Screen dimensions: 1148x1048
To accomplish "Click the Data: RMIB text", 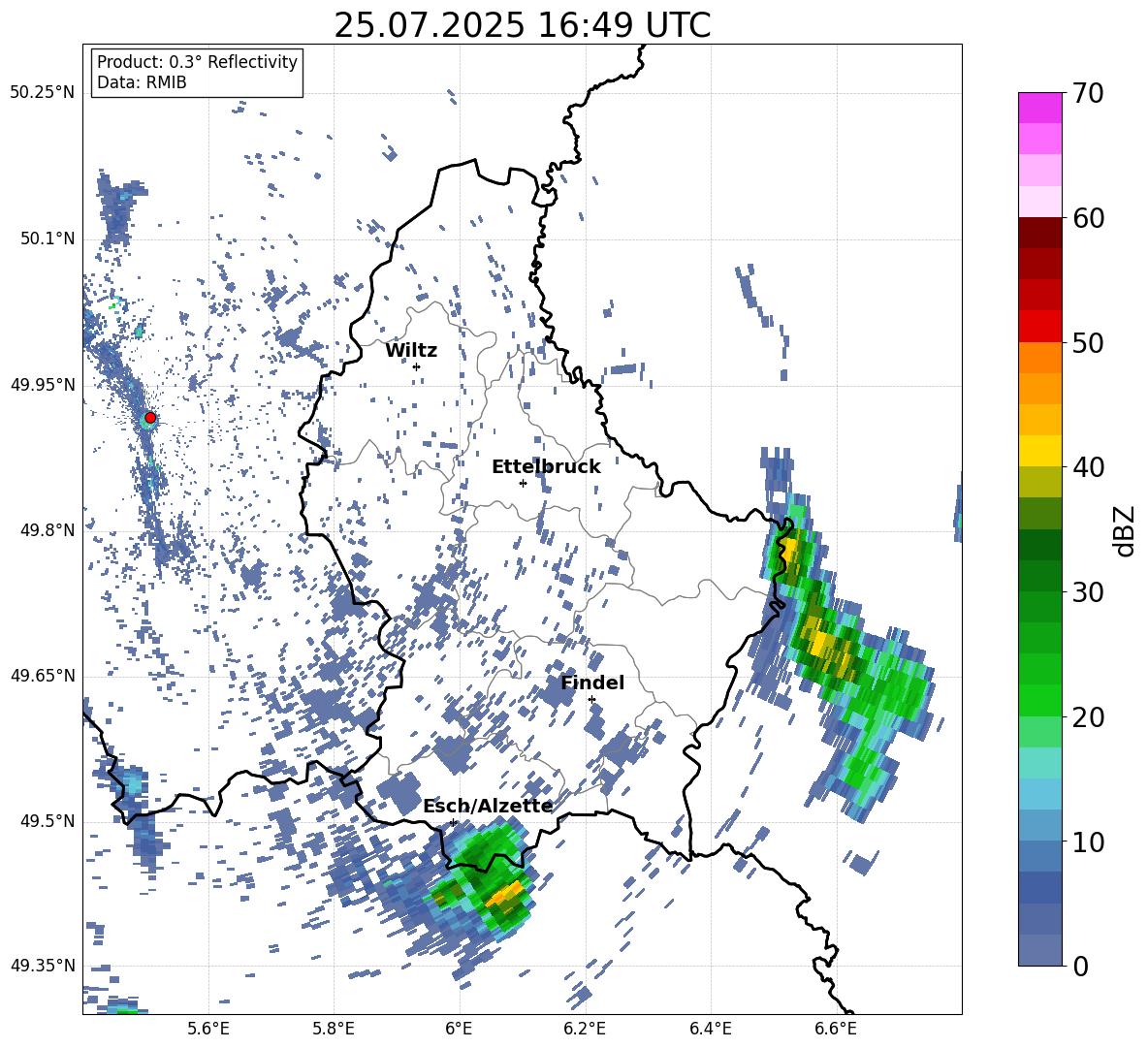I will tap(142, 82).
